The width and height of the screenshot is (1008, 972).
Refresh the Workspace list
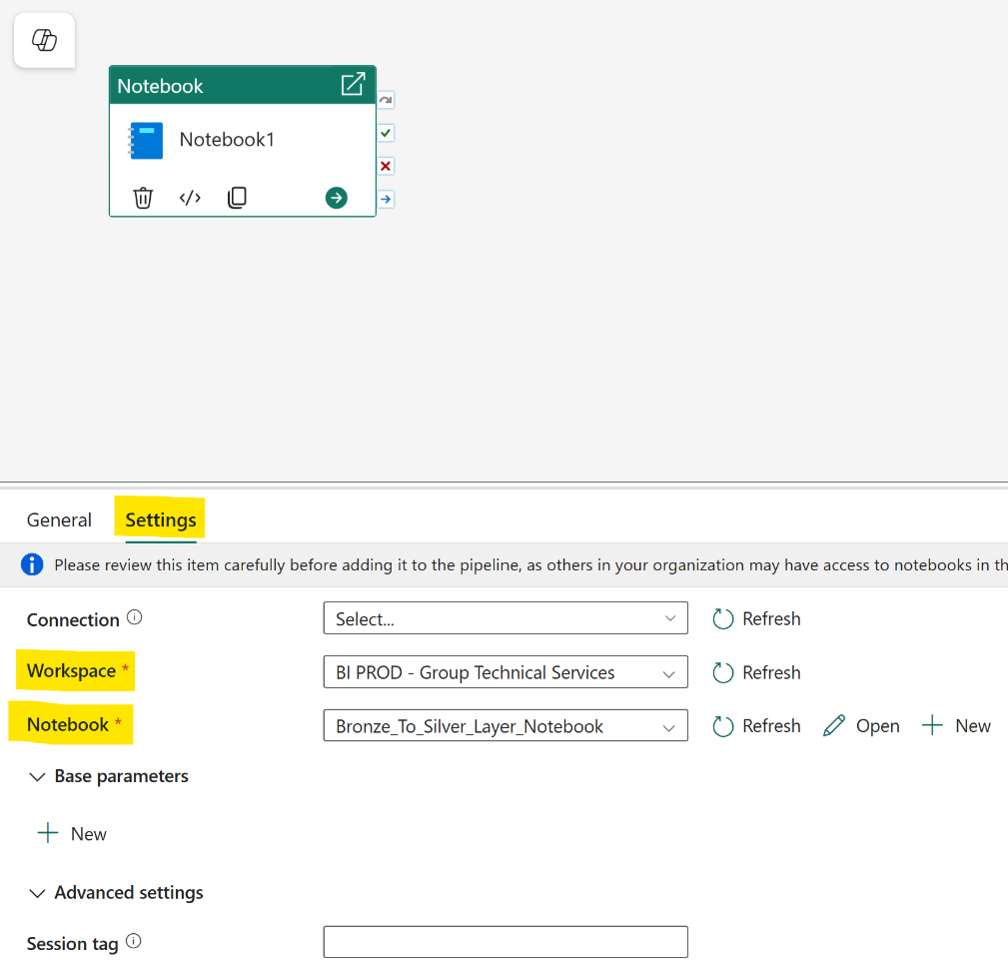[x=757, y=672]
